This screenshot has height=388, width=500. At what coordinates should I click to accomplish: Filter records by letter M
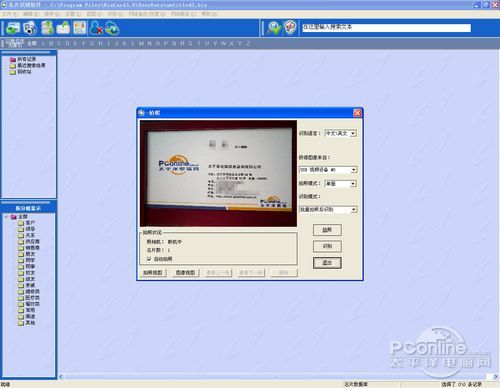141,43
